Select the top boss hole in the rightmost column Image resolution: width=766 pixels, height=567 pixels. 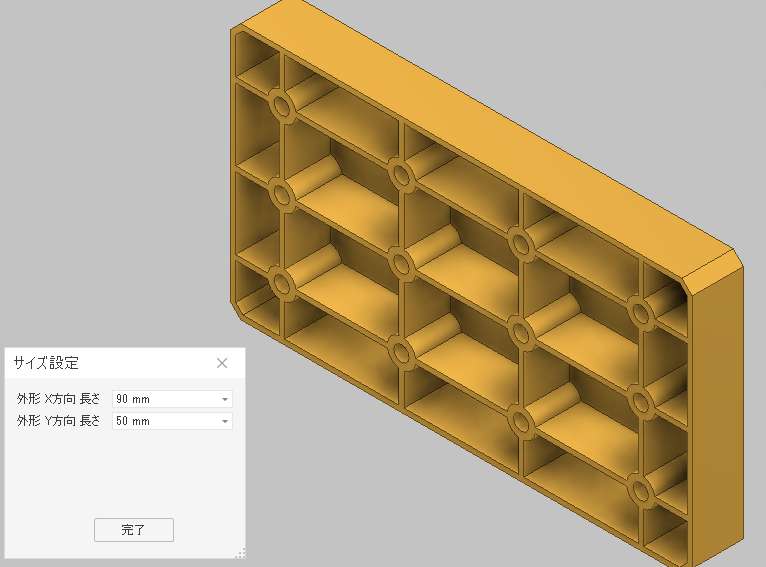click(x=641, y=312)
